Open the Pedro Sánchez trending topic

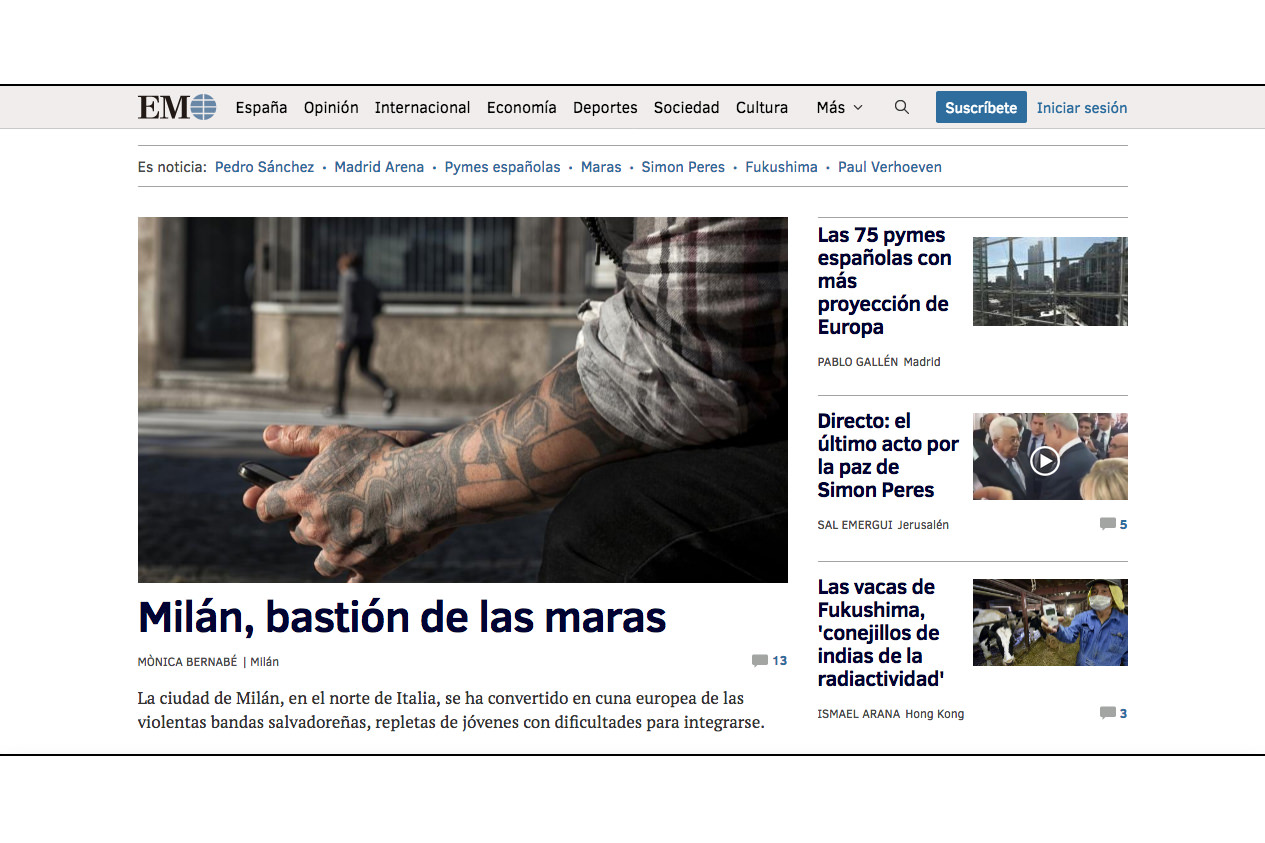point(264,167)
